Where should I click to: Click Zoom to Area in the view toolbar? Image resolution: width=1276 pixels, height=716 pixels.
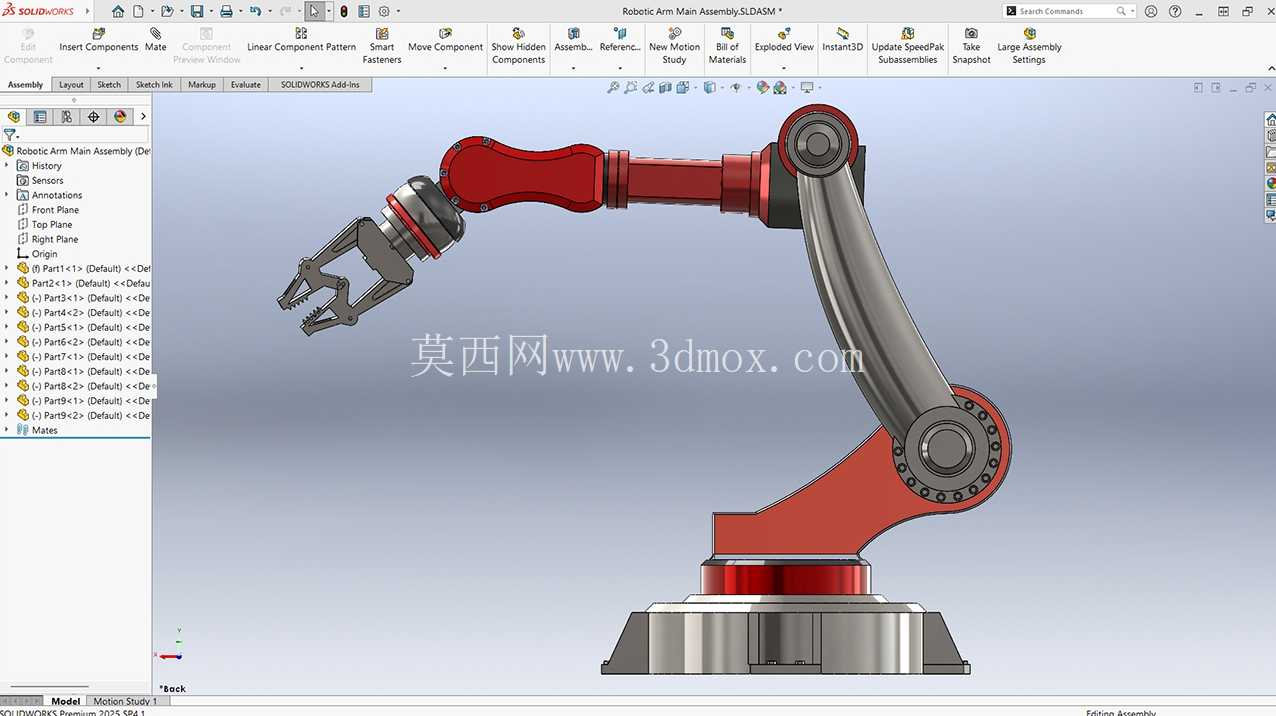point(631,88)
